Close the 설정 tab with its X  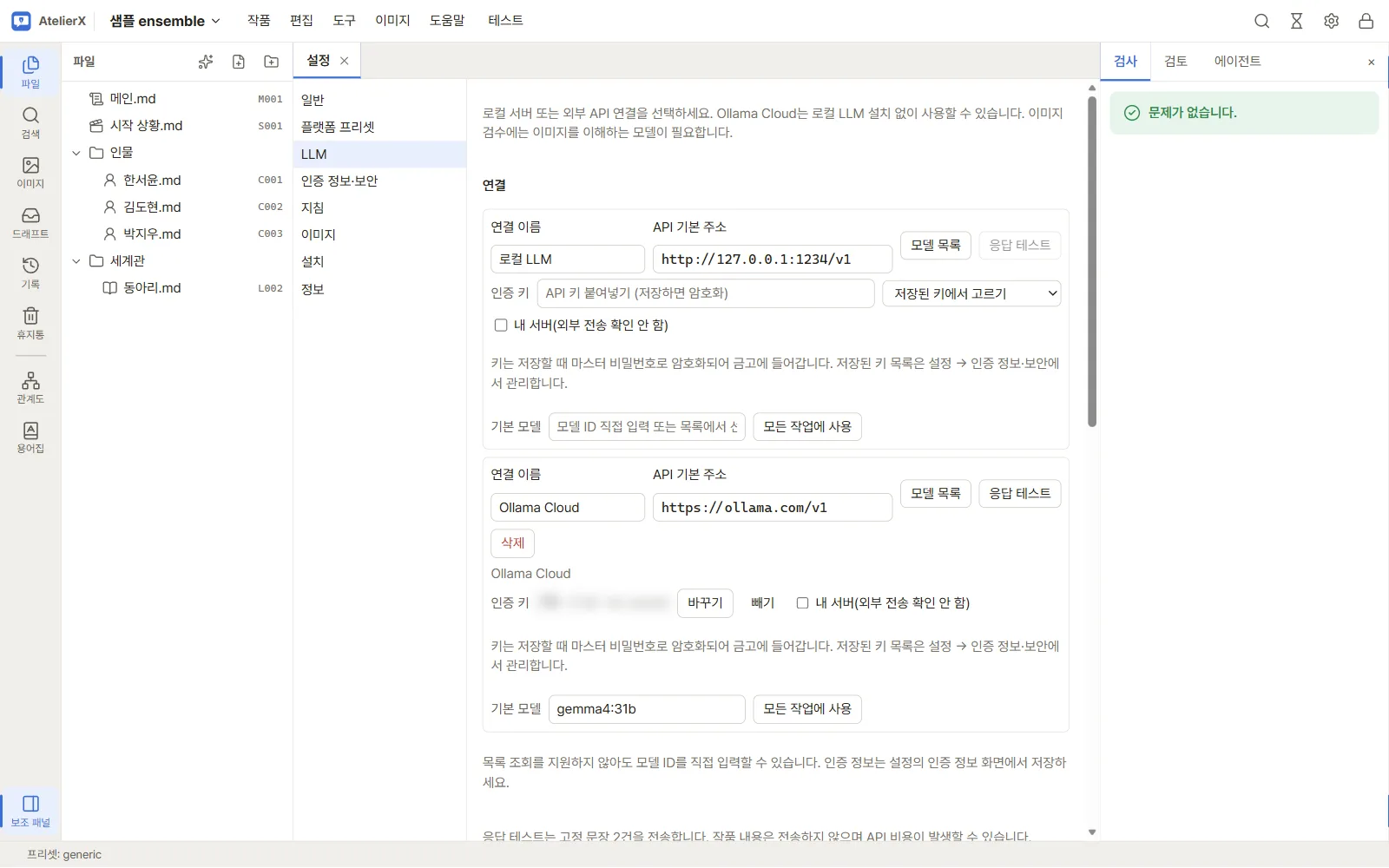(x=345, y=61)
